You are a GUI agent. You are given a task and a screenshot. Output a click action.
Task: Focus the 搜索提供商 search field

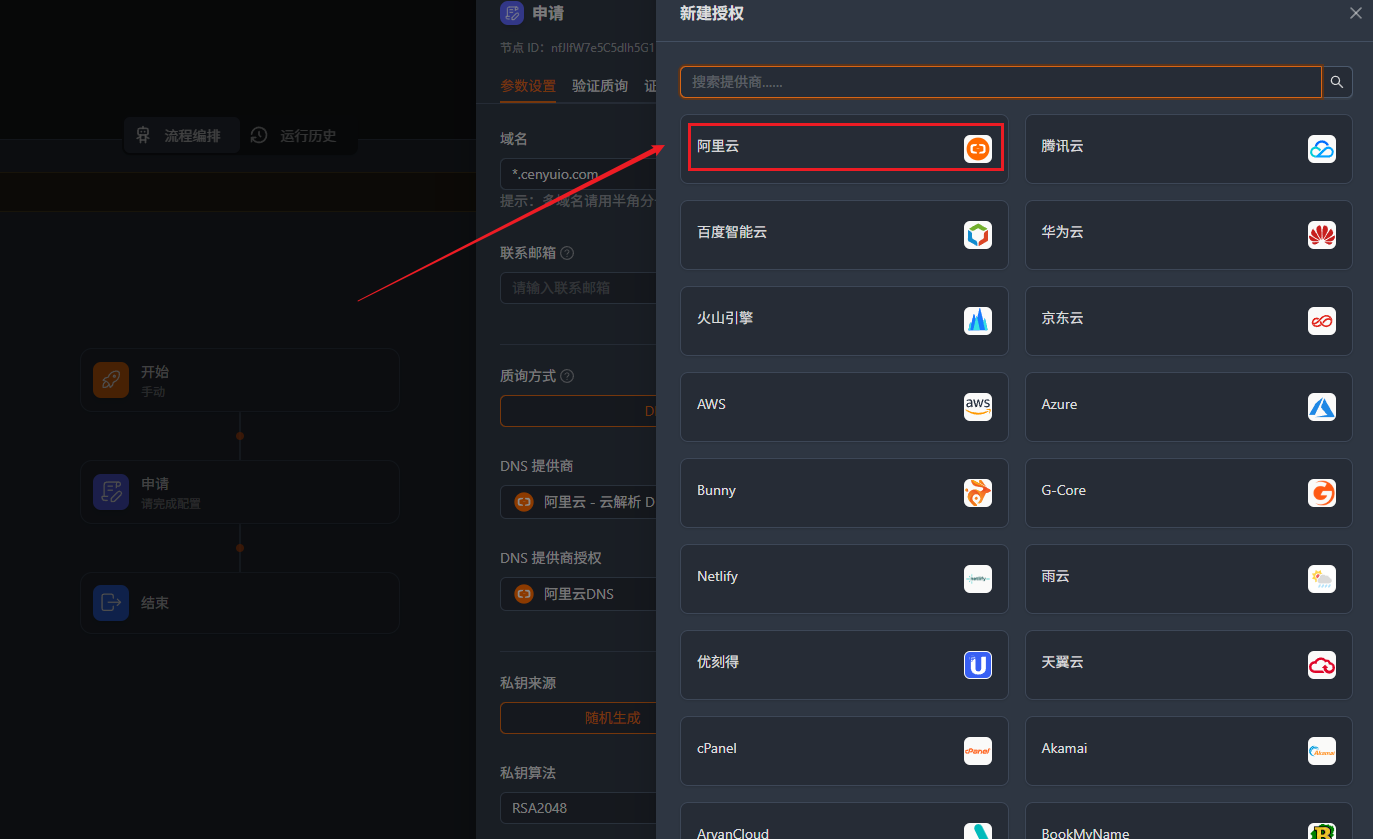point(1000,82)
